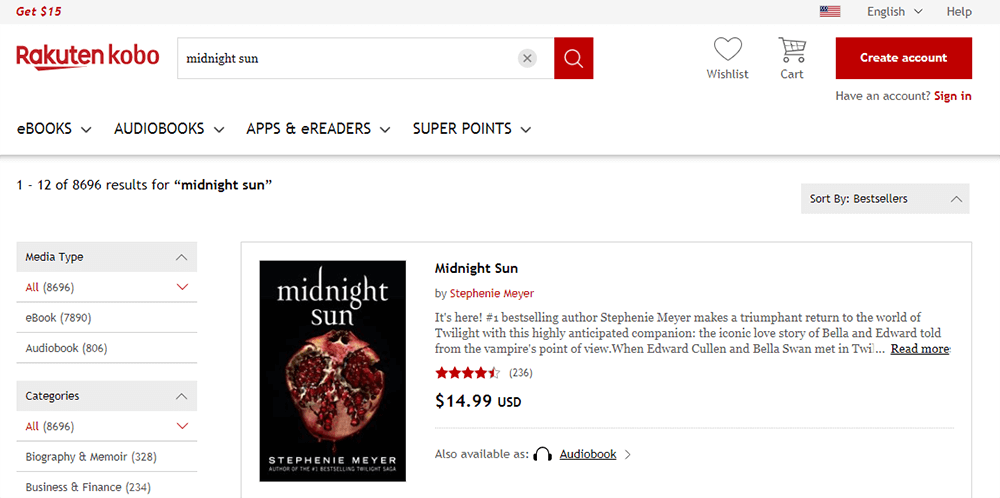Clear the search field with X icon
This screenshot has width=1000, height=498.
pyautogui.click(x=527, y=58)
